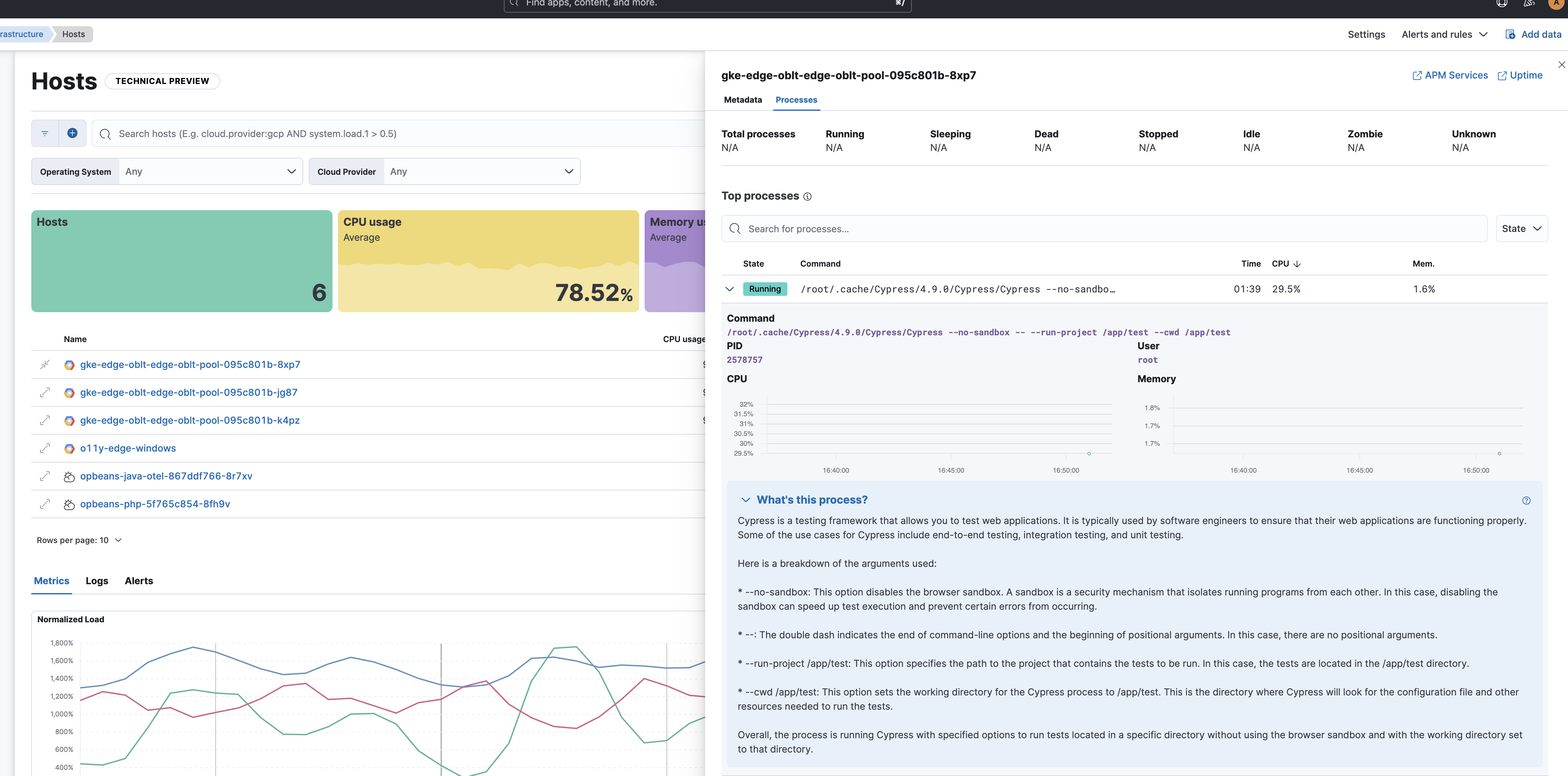The image size is (1568, 776).
Task: Expand details icon for opbeans-java-otel row
Action: coord(45,476)
